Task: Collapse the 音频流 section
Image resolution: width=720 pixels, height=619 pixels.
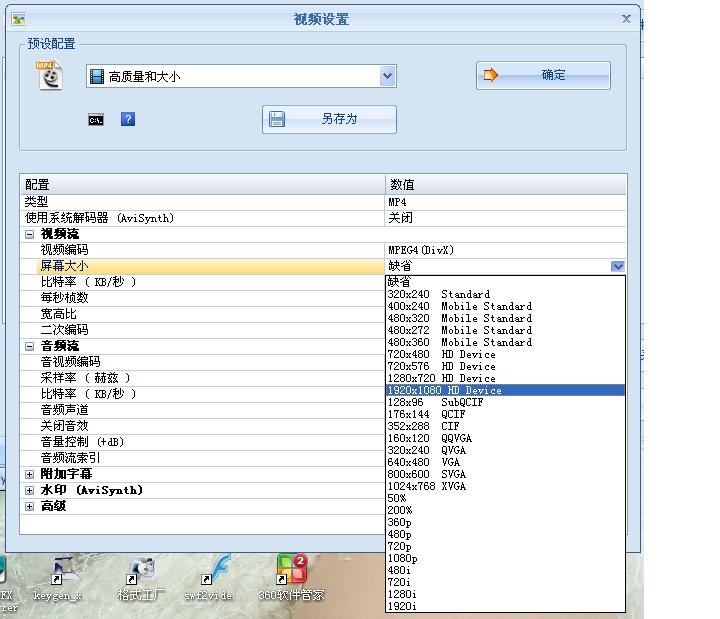Action: point(29,346)
